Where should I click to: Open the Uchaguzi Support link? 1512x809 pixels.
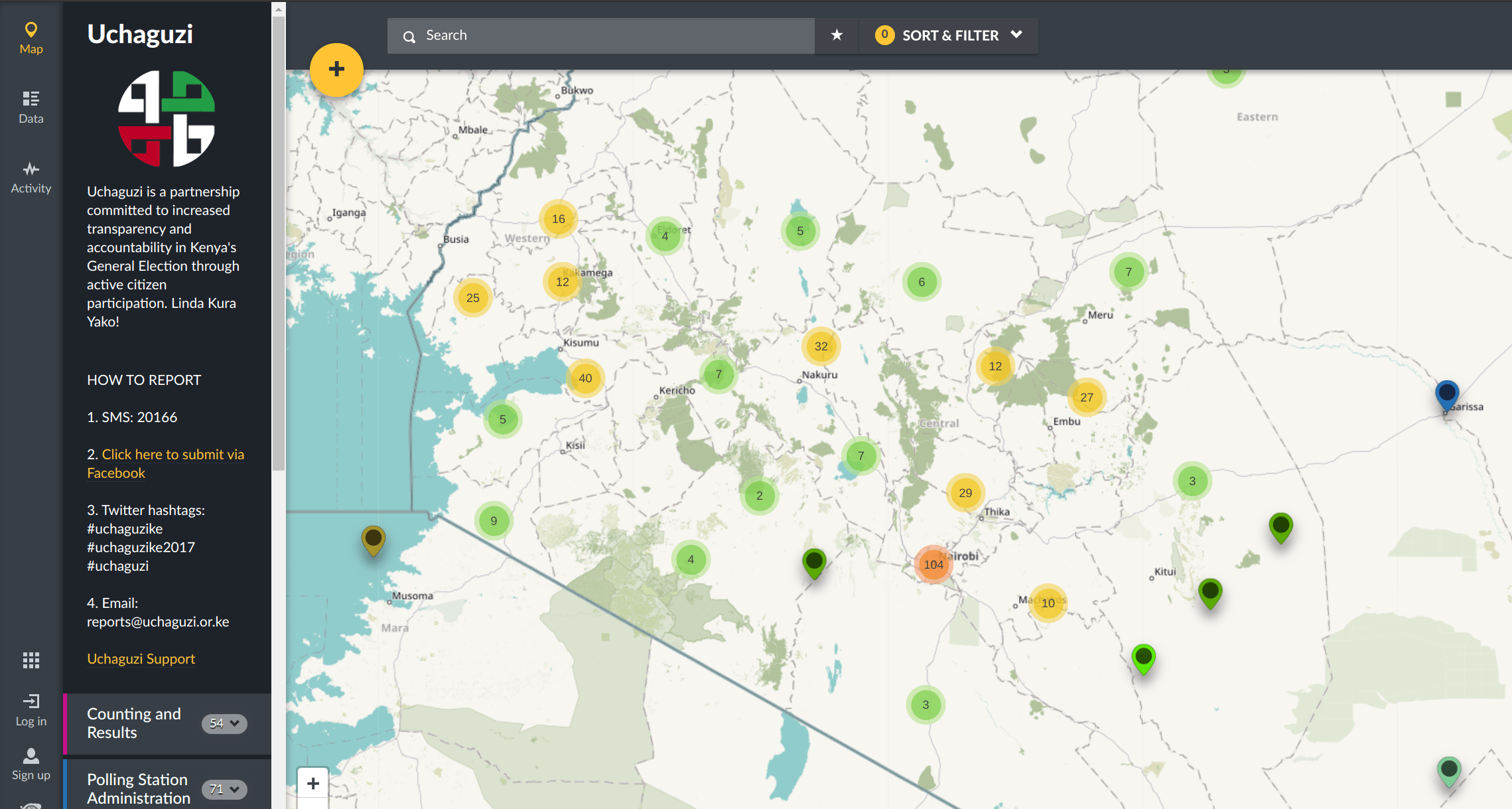[x=141, y=658]
